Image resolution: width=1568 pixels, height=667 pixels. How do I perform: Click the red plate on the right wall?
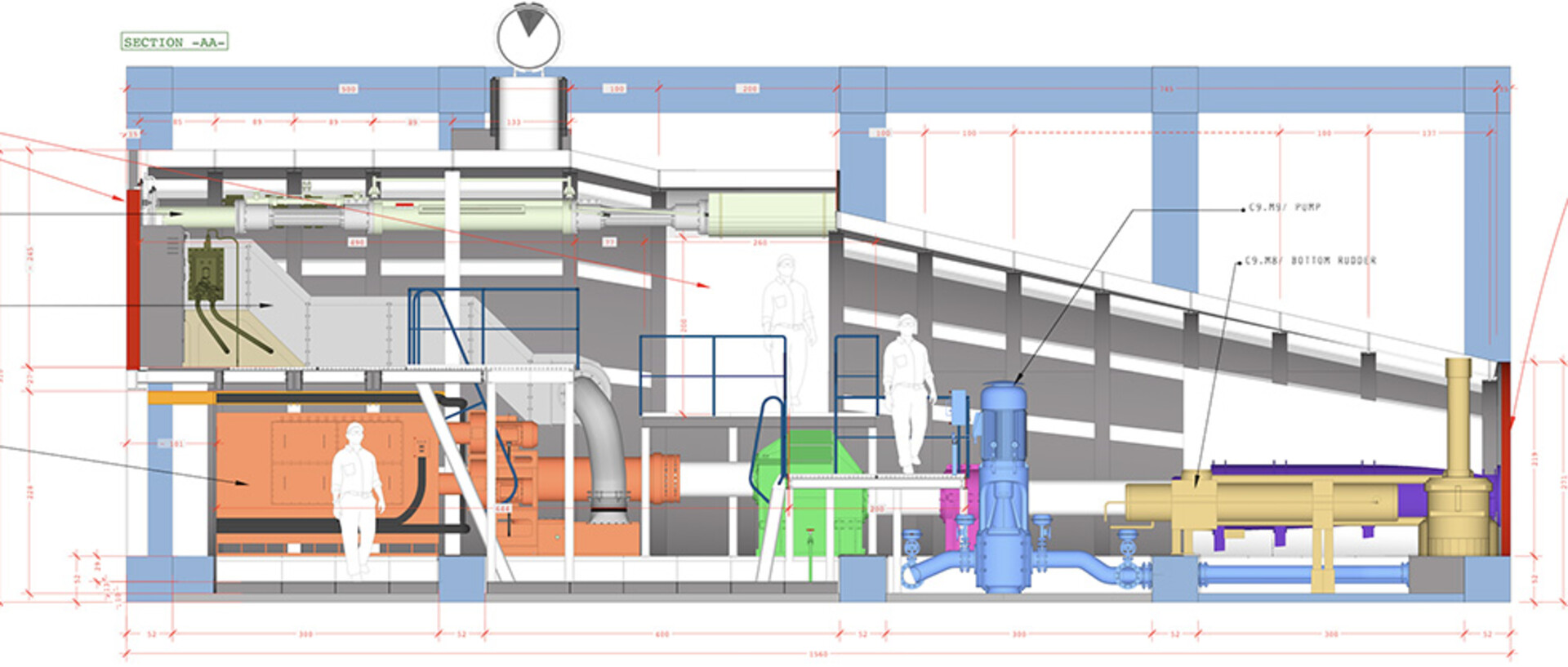(1504, 457)
